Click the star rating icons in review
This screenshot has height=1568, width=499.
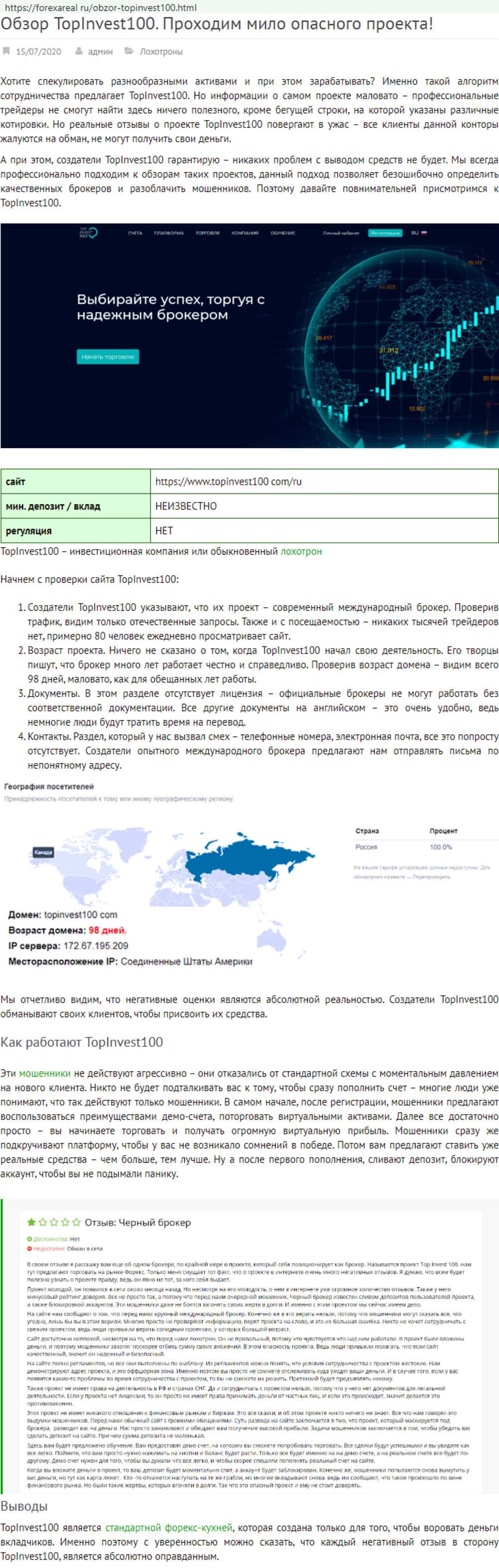tap(53, 1221)
